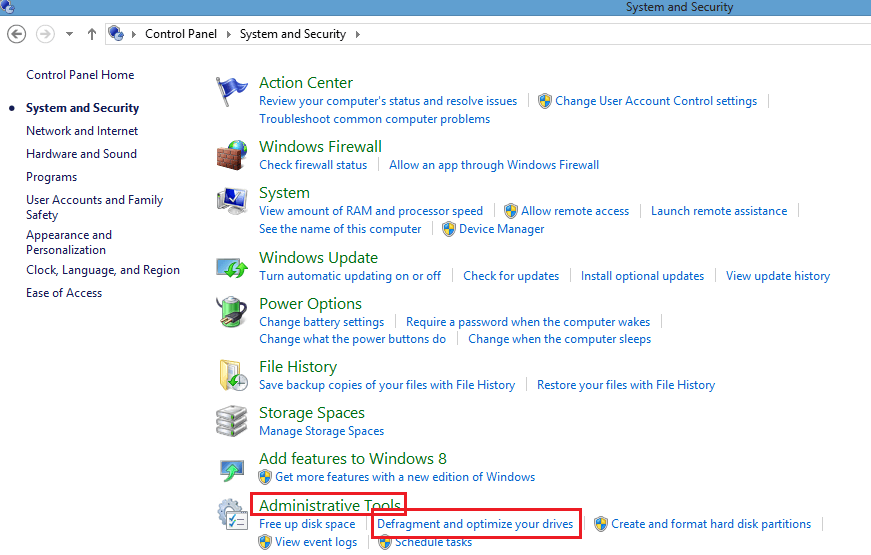Expand the chevron after Control Panel breadcrumb

tap(228, 34)
